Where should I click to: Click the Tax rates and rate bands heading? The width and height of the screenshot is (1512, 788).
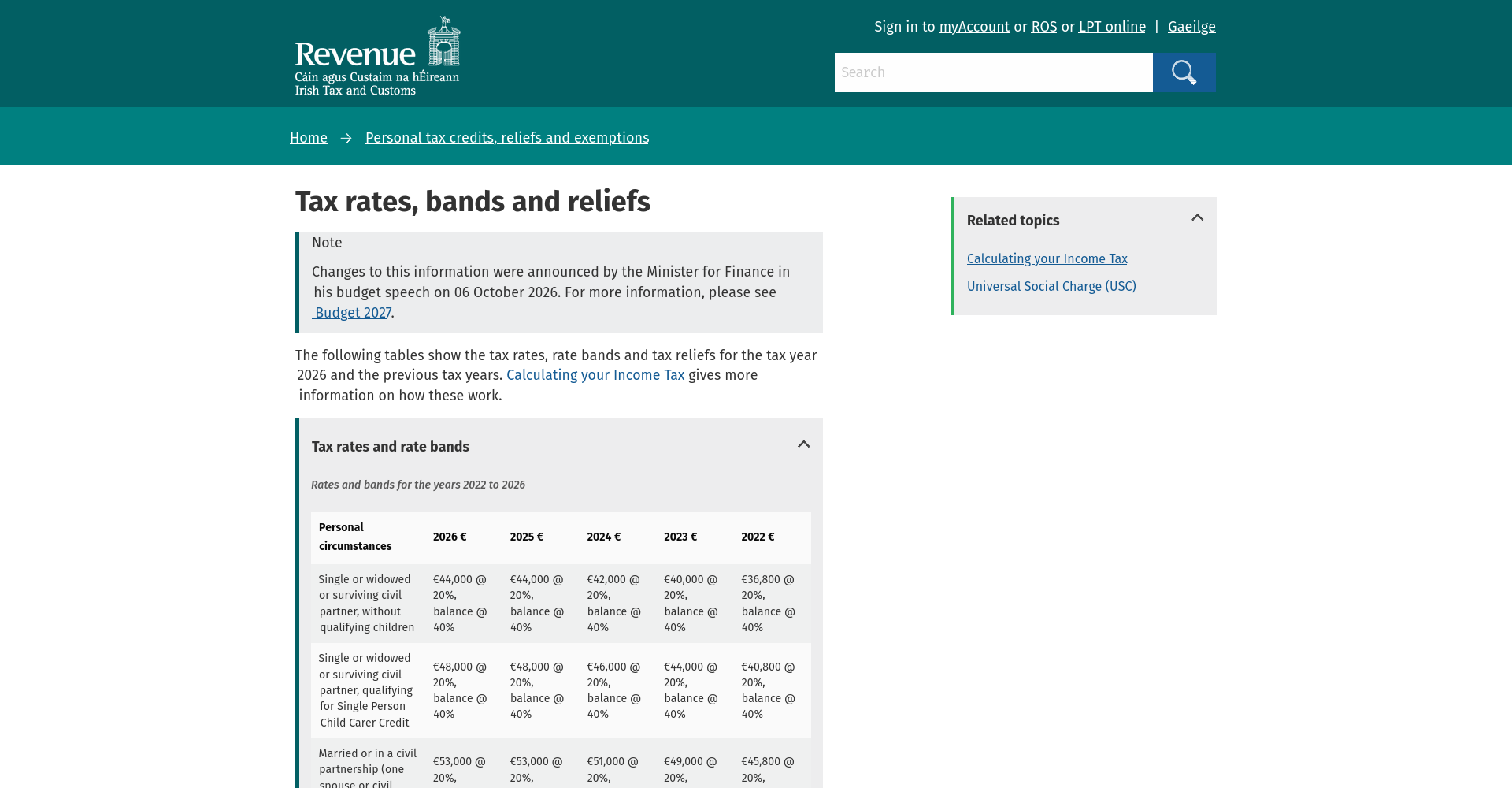390,447
